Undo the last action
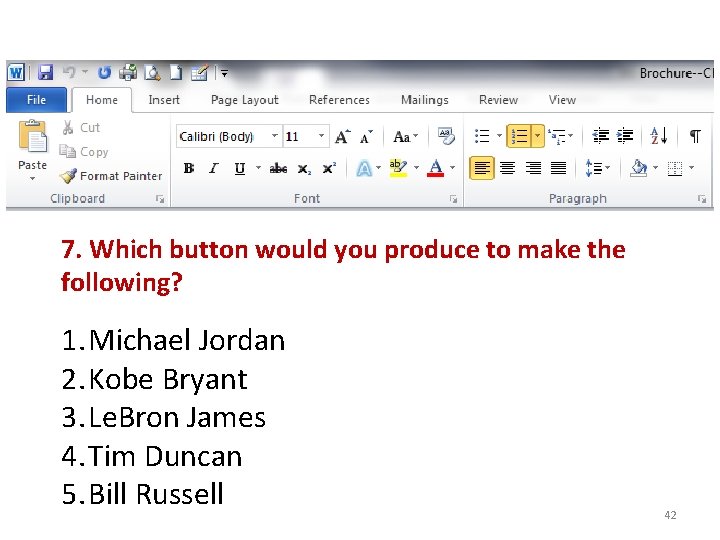Image resolution: width=720 pixels, height=540 pixels. [69, 72]
